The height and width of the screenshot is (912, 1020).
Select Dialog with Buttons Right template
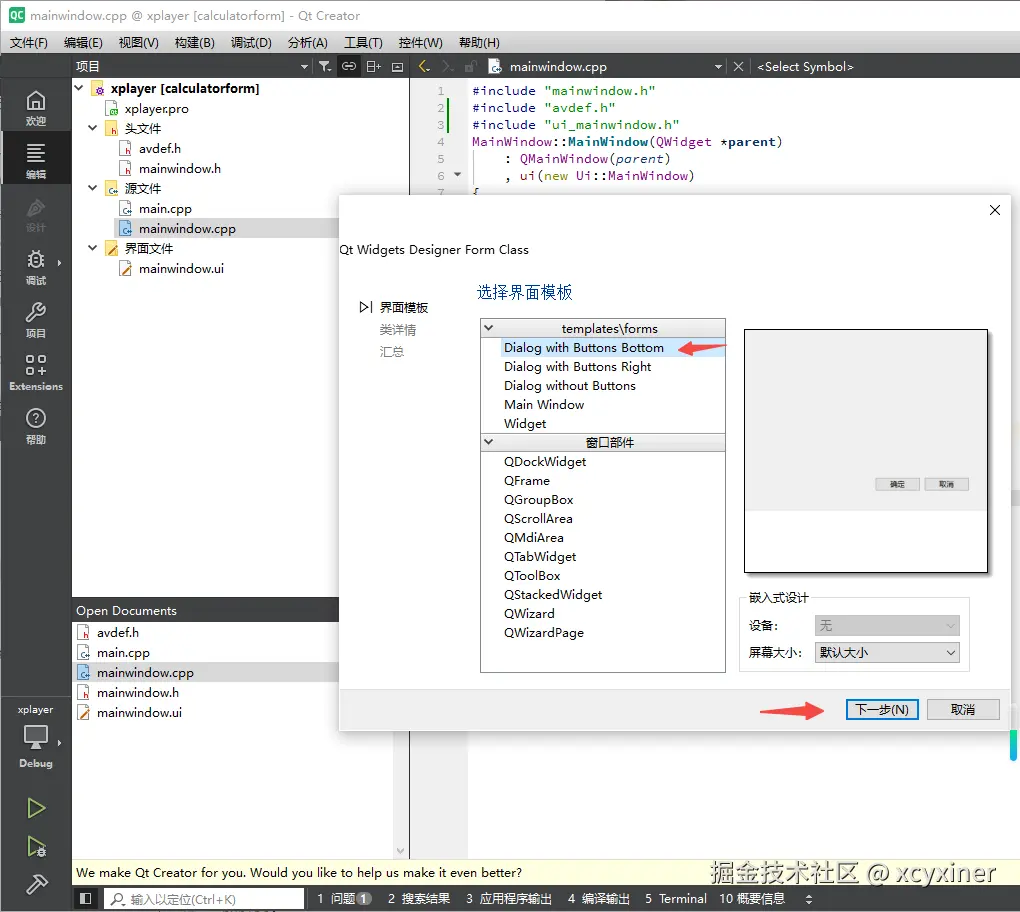577,366
